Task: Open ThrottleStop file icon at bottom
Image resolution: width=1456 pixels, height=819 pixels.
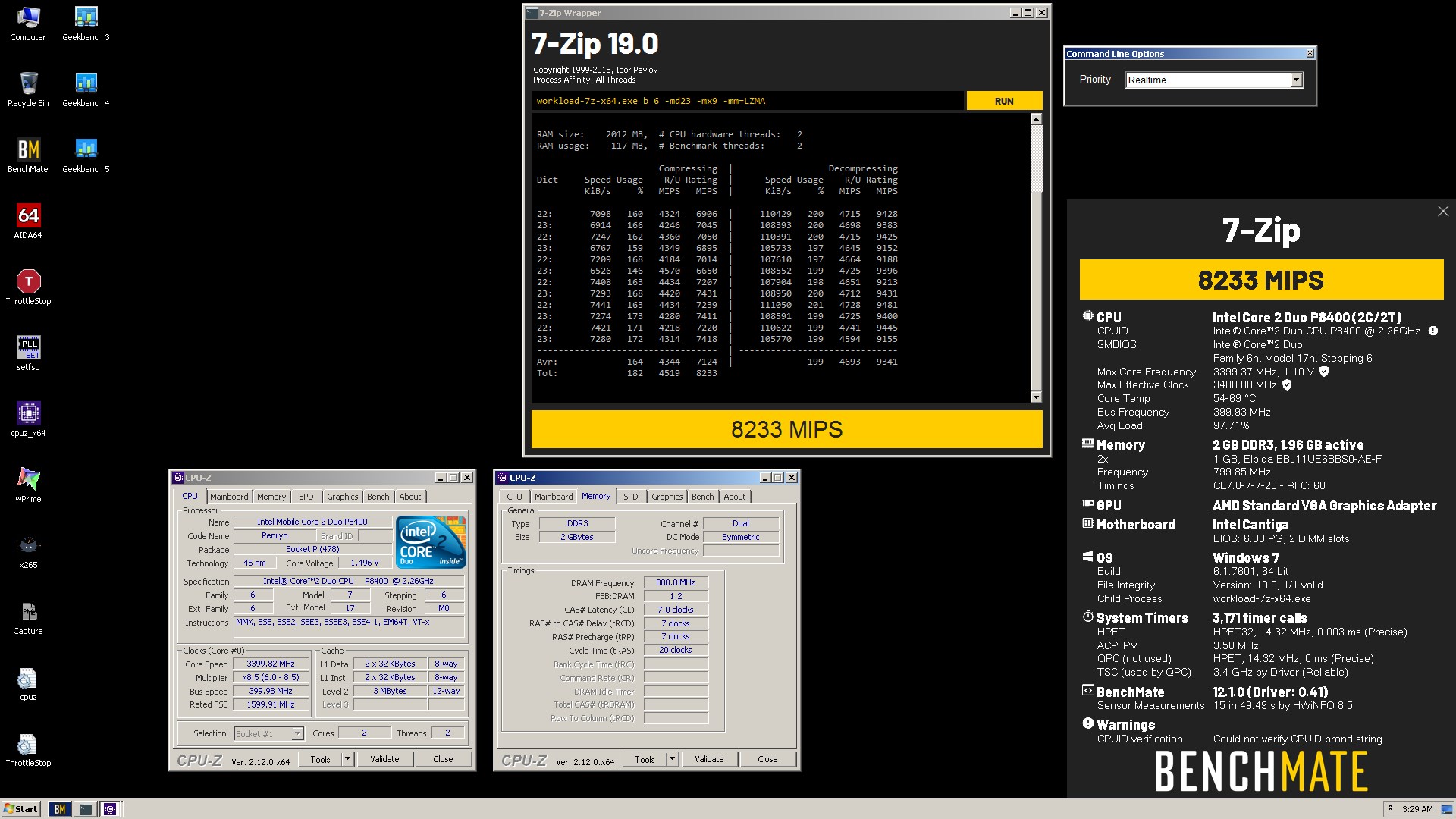Action: click(x=28, y=749)
